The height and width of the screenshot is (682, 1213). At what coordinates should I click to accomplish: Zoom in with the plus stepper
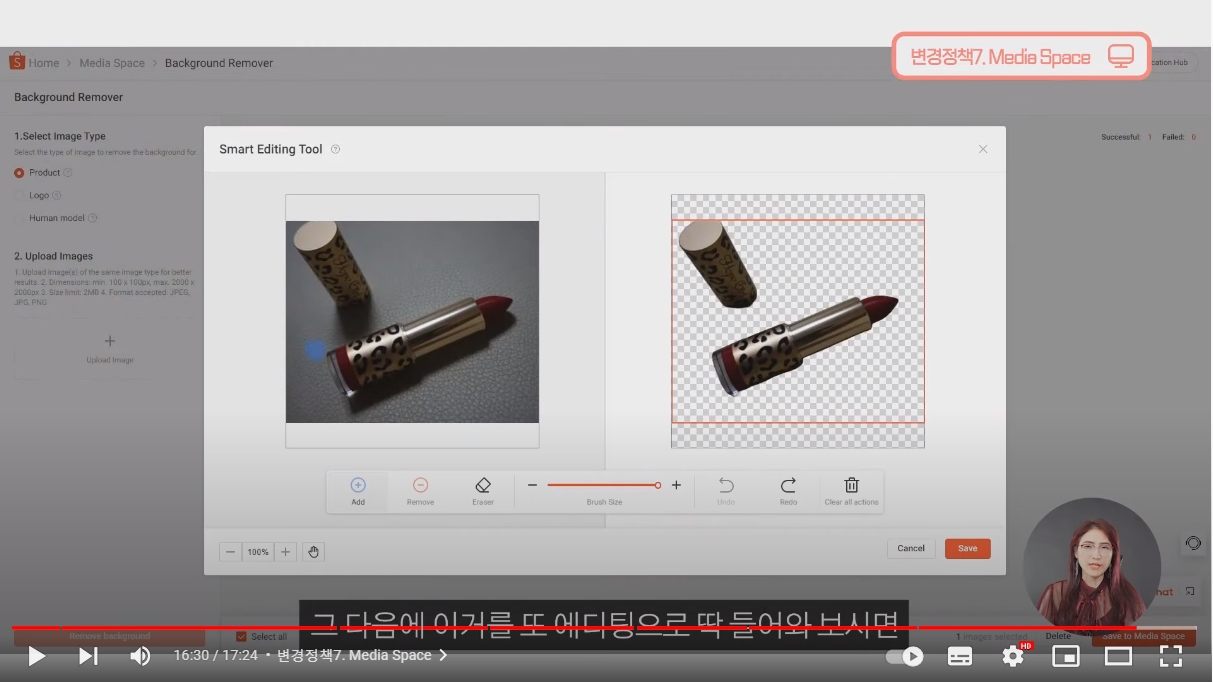pos(285,552)
